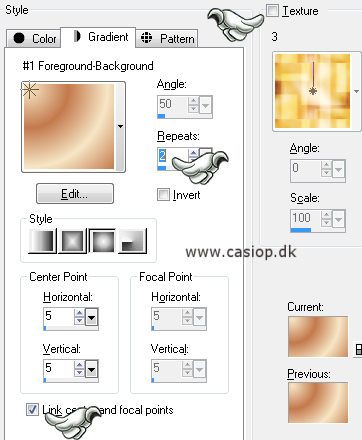
Task: Switch to the Pattern tab
Action: click(167, 39)
